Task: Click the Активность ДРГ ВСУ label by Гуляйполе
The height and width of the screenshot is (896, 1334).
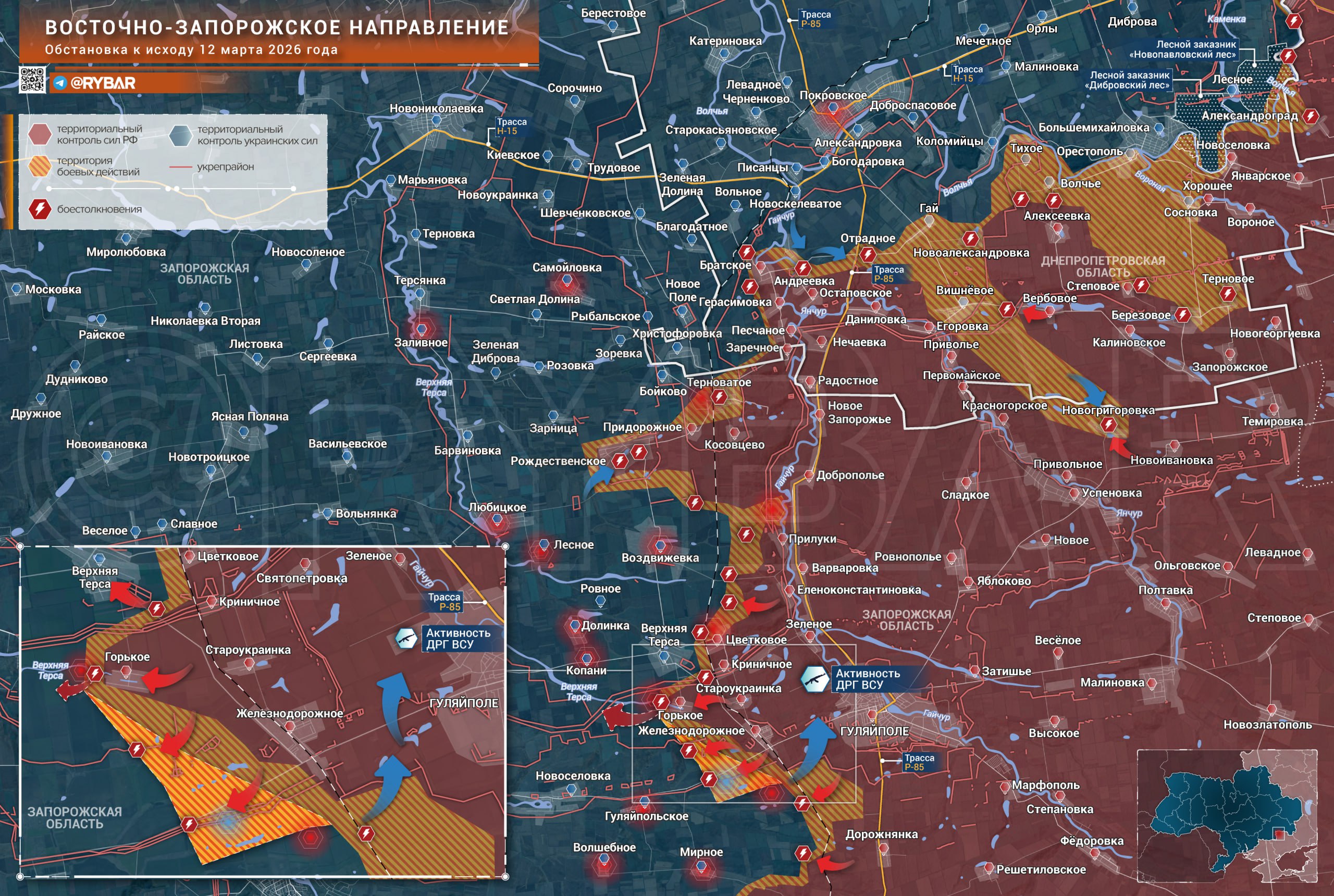Action: pyautogui.click(x=868, y=679)
